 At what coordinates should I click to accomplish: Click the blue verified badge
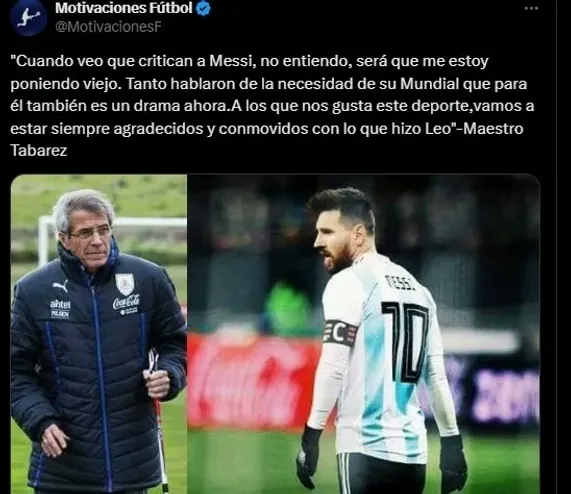coord(203,9)
